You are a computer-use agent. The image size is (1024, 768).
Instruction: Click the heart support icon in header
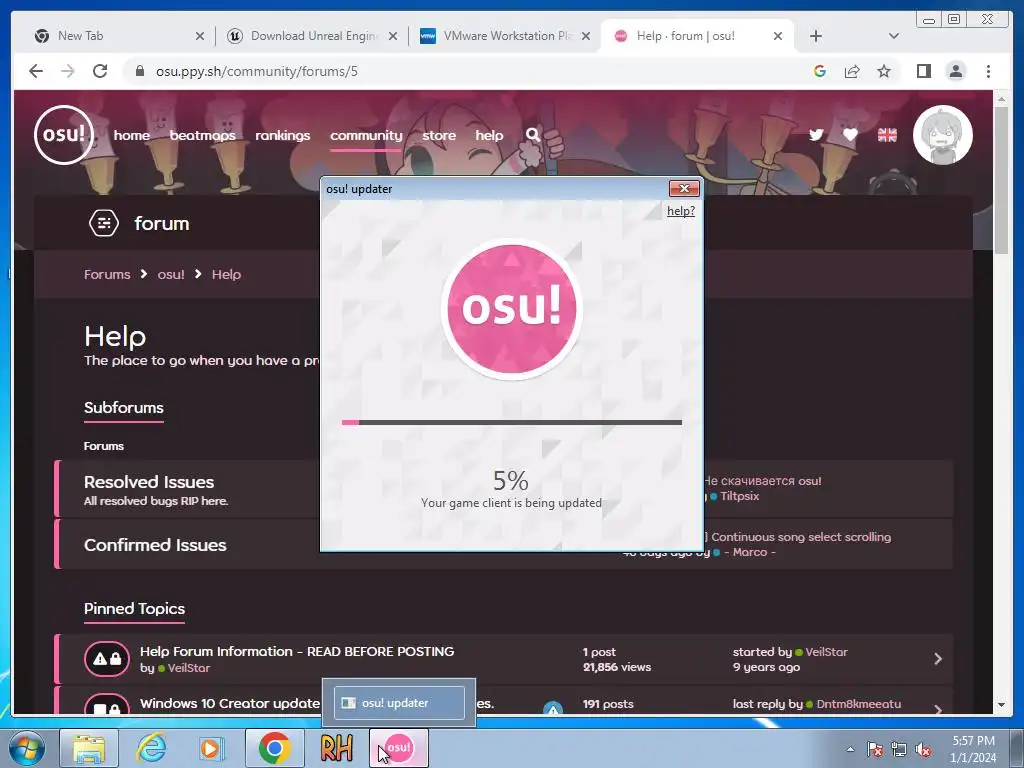tap(850, 135)
